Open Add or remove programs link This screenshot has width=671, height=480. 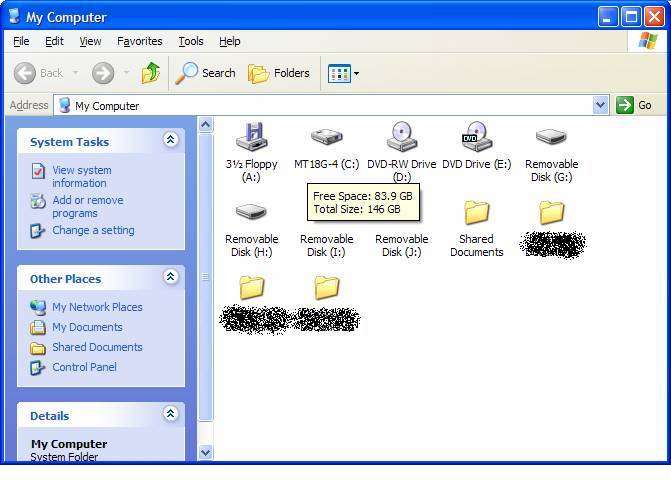[x=88, y=207]
